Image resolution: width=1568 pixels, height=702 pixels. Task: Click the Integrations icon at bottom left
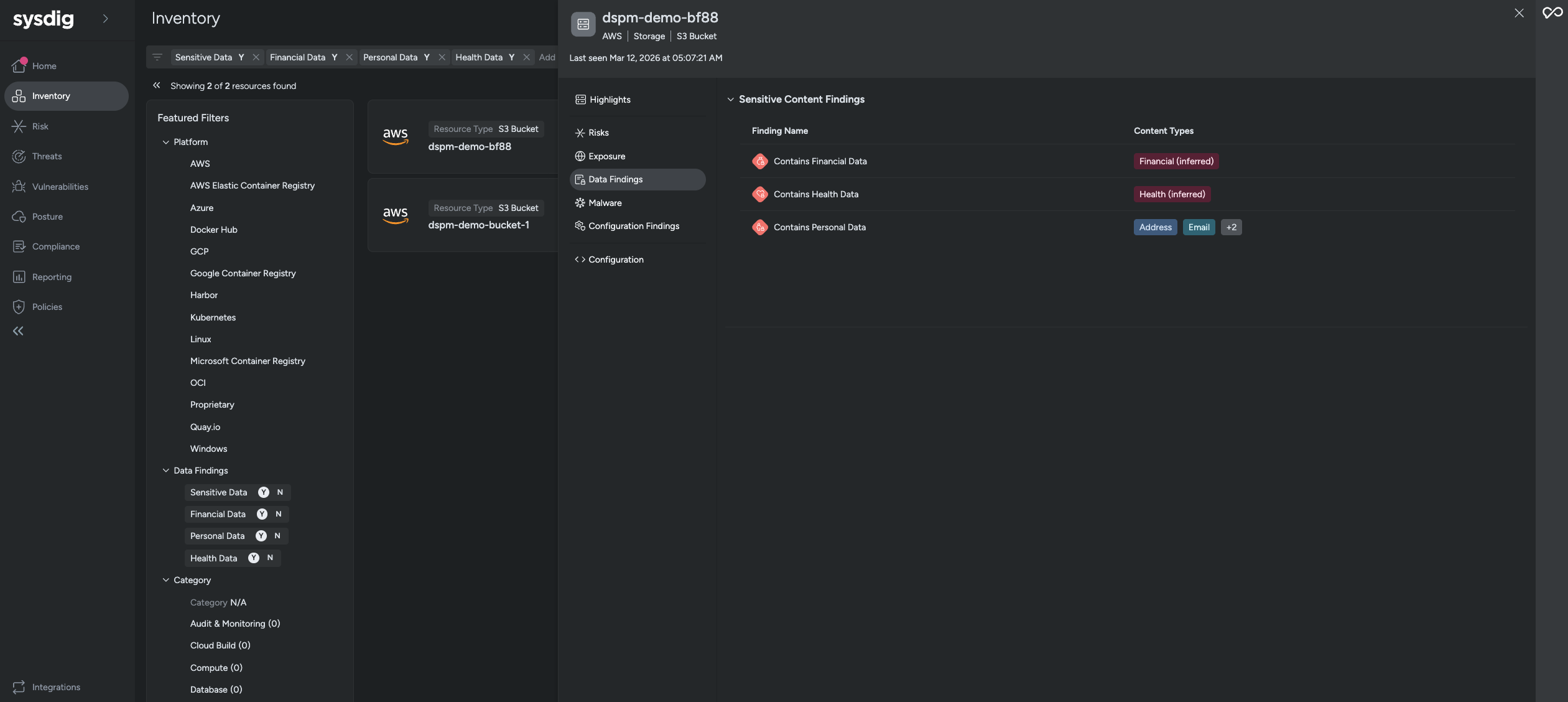[19, 687]
